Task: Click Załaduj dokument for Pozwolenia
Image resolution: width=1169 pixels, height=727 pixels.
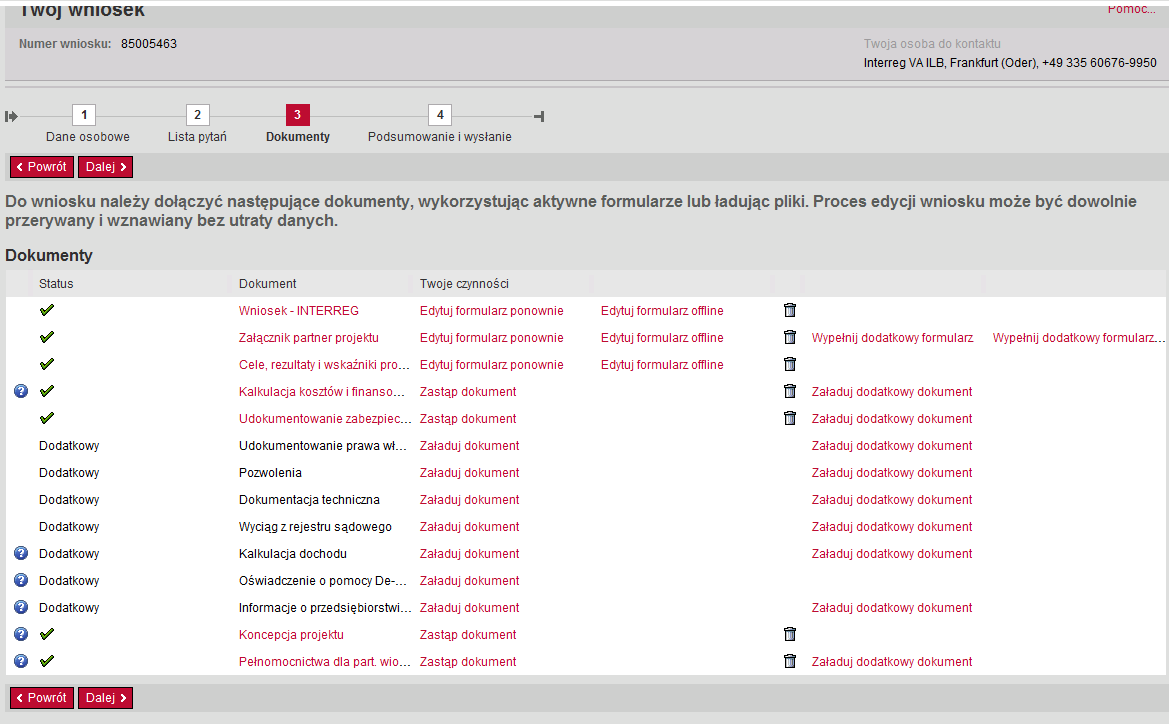Action: coord(470,472)
